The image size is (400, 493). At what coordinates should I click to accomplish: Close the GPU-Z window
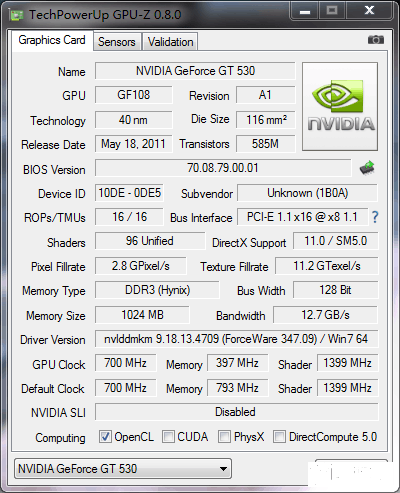369,11
